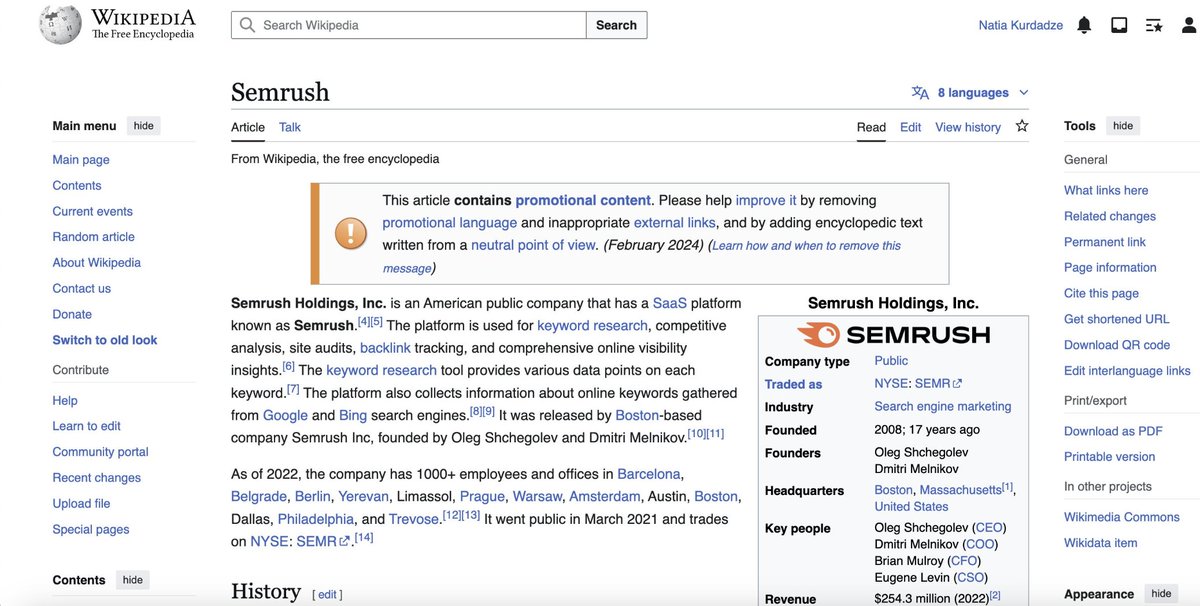Click Get shortened URL
Screen dimensions: 1200x606
coord(1117,319)
